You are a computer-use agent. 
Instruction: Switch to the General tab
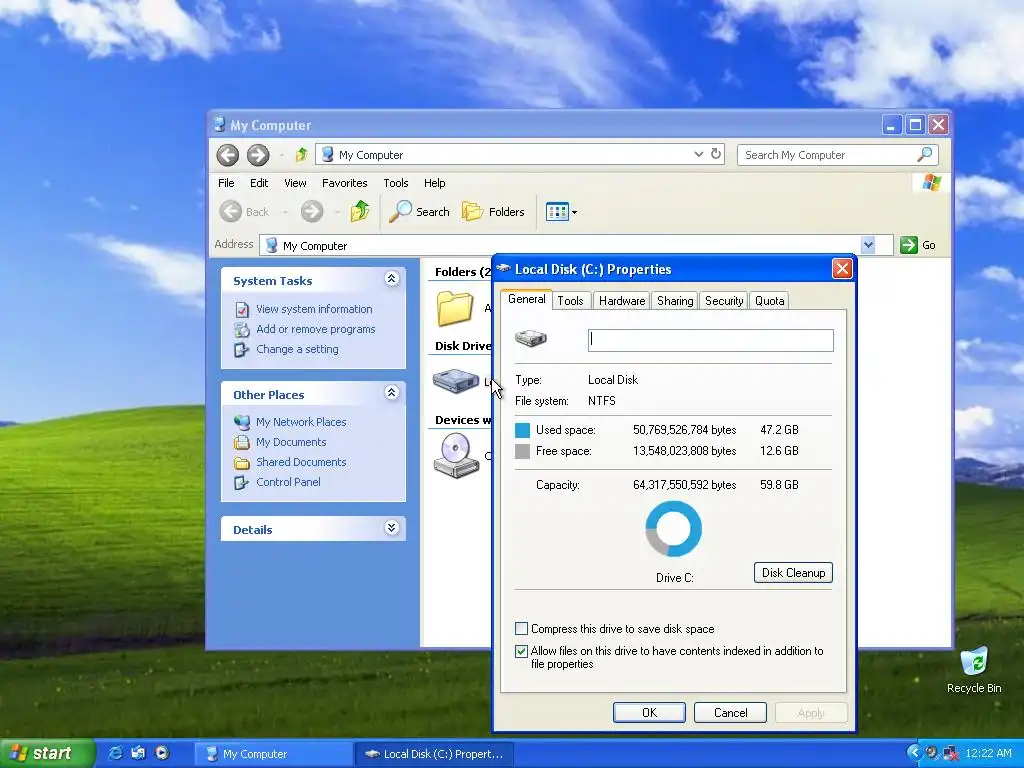click(x=526, y=299)
